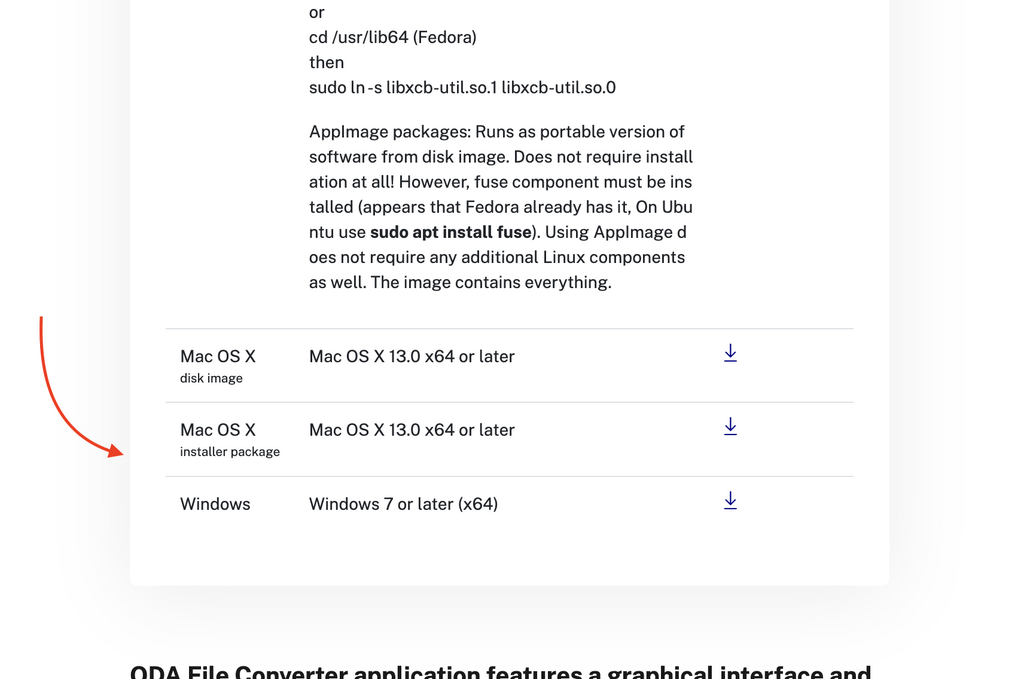Click the 'cd /usr/lib64 (Fedora)' line

point(393,37)
